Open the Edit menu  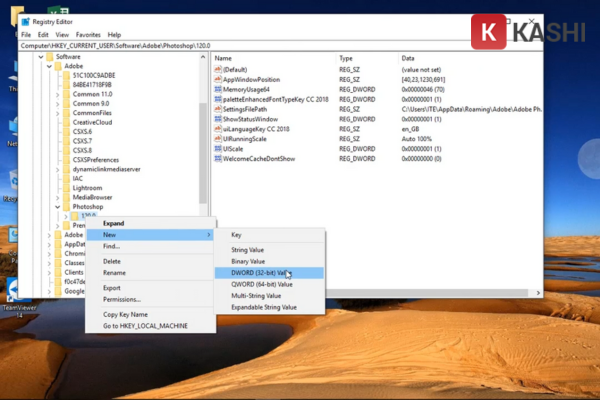(x=43, y=35)
